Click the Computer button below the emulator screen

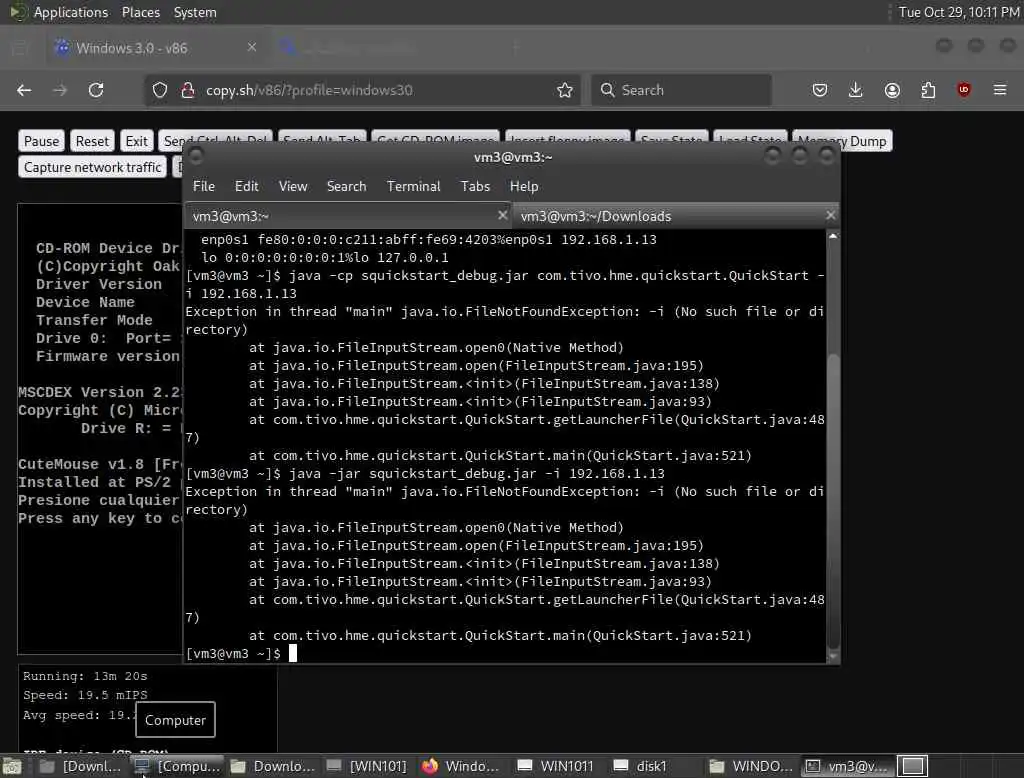point(175,720)
